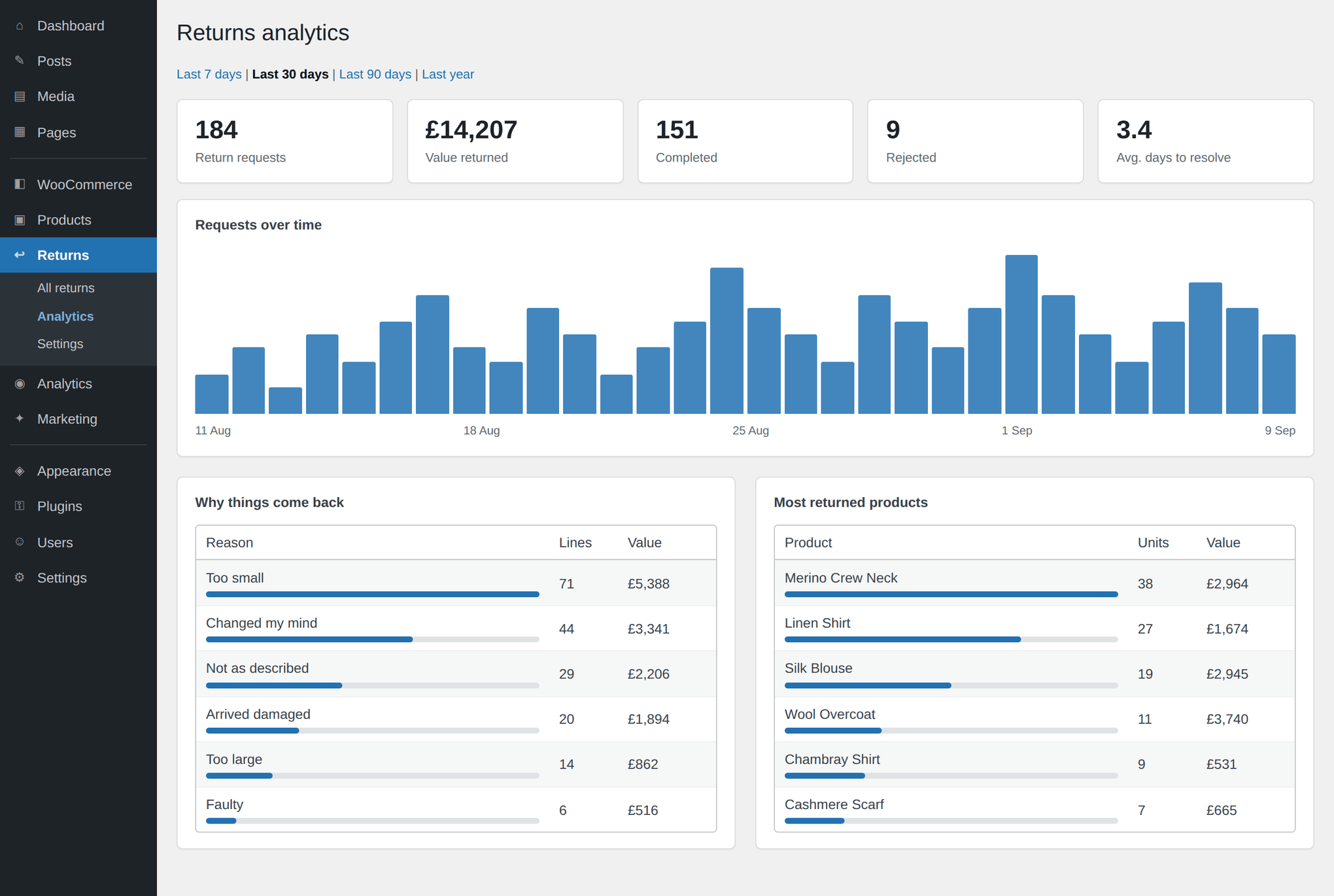The image size is (1334, 896).
Task: Select Analytics under Returns submenu
Action: tap(65, 316)
